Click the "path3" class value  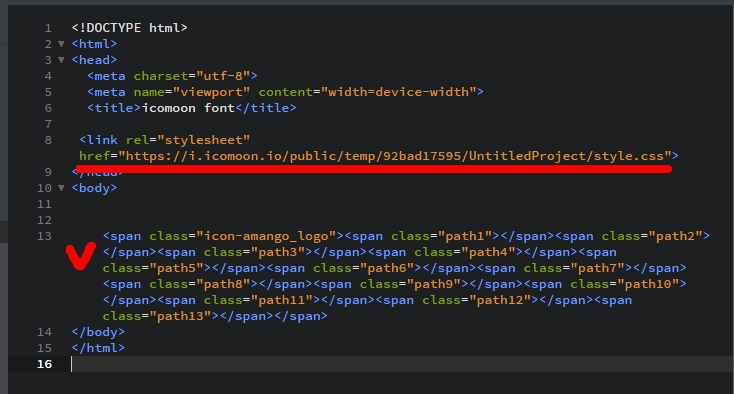(x=278, y=252)
